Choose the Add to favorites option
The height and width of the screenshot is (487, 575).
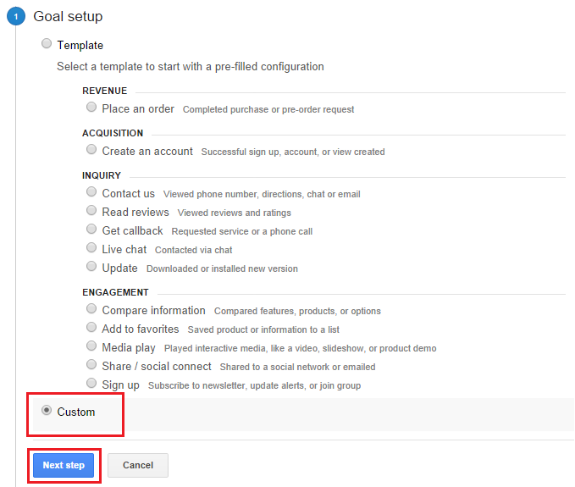[x=91, y=327]
